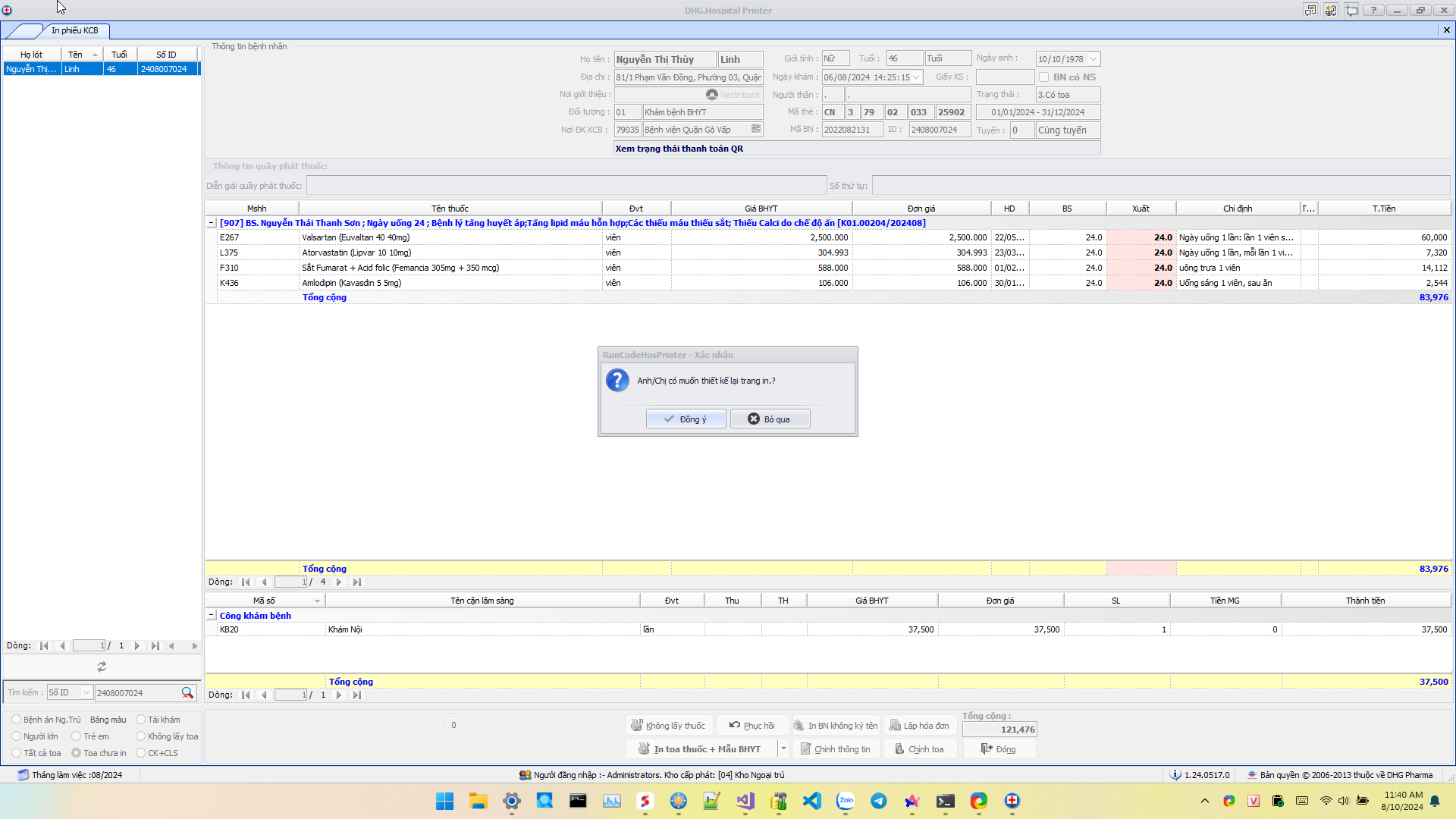Go to last row in medicine grid
This screenshot has height=819, width=1456.
357,582
